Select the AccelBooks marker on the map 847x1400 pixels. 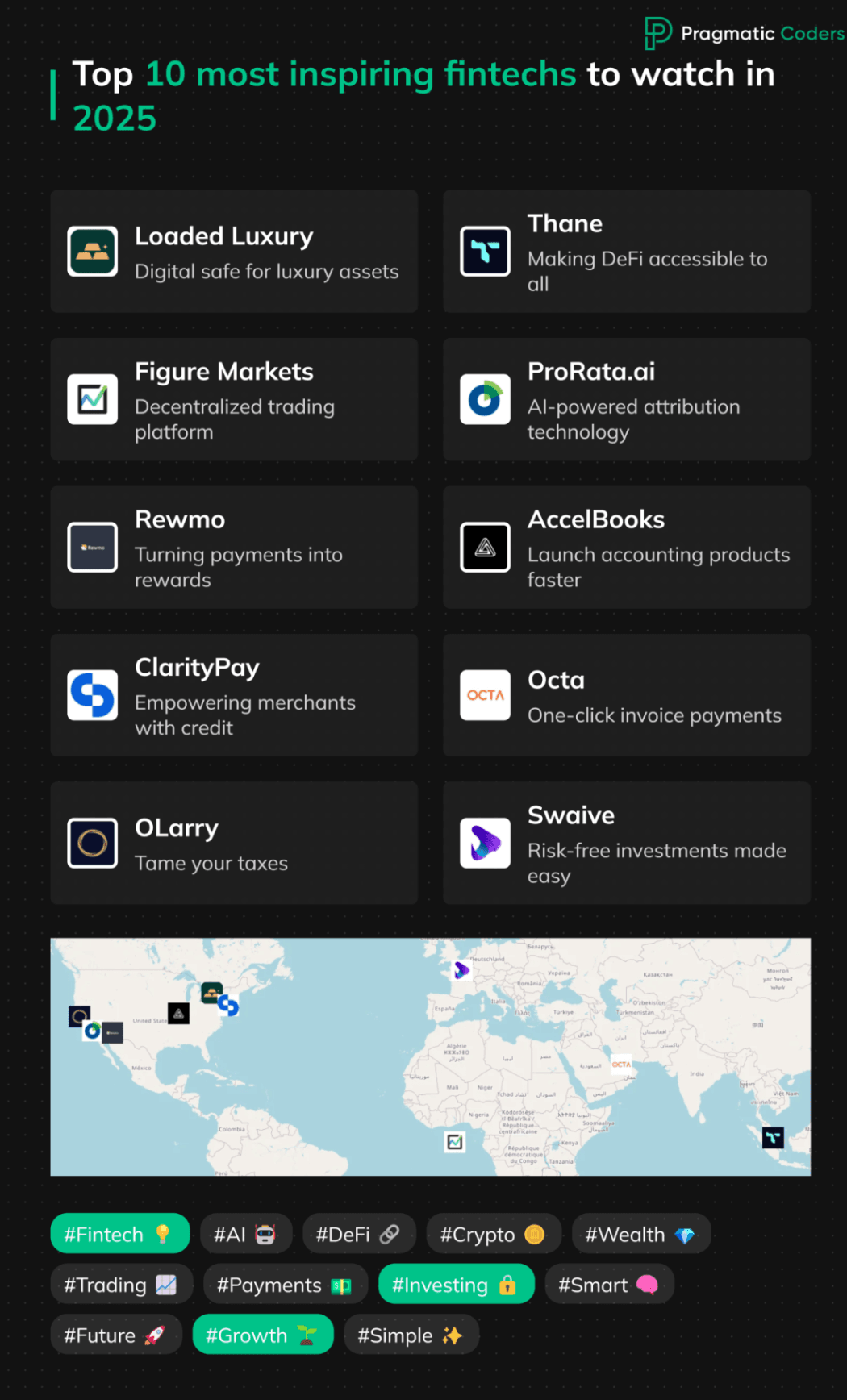pos(178,1014)
